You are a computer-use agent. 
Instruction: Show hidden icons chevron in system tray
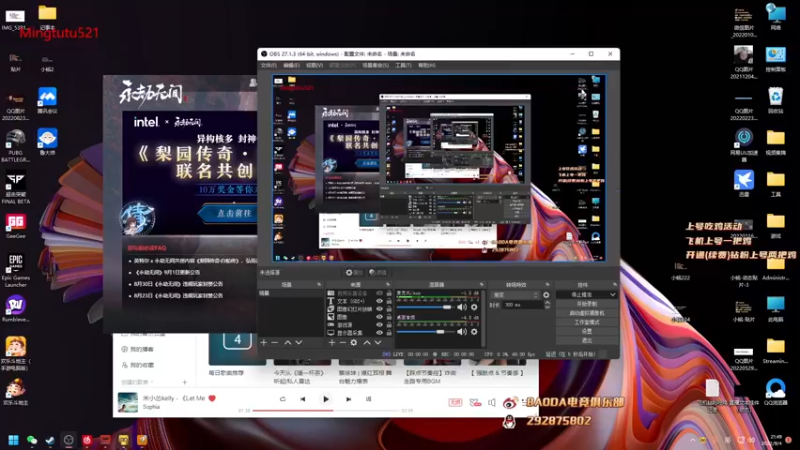[692, 440]
